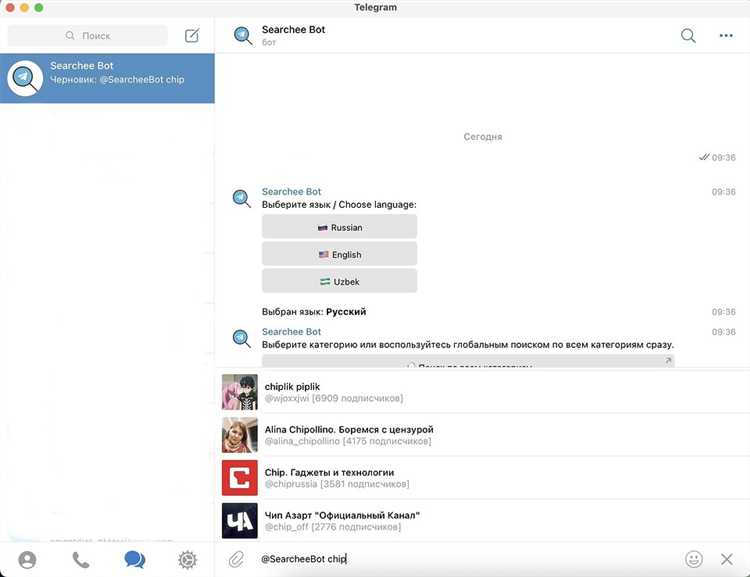Open the emoji picker smiley icon

click(x=694, y=559)
